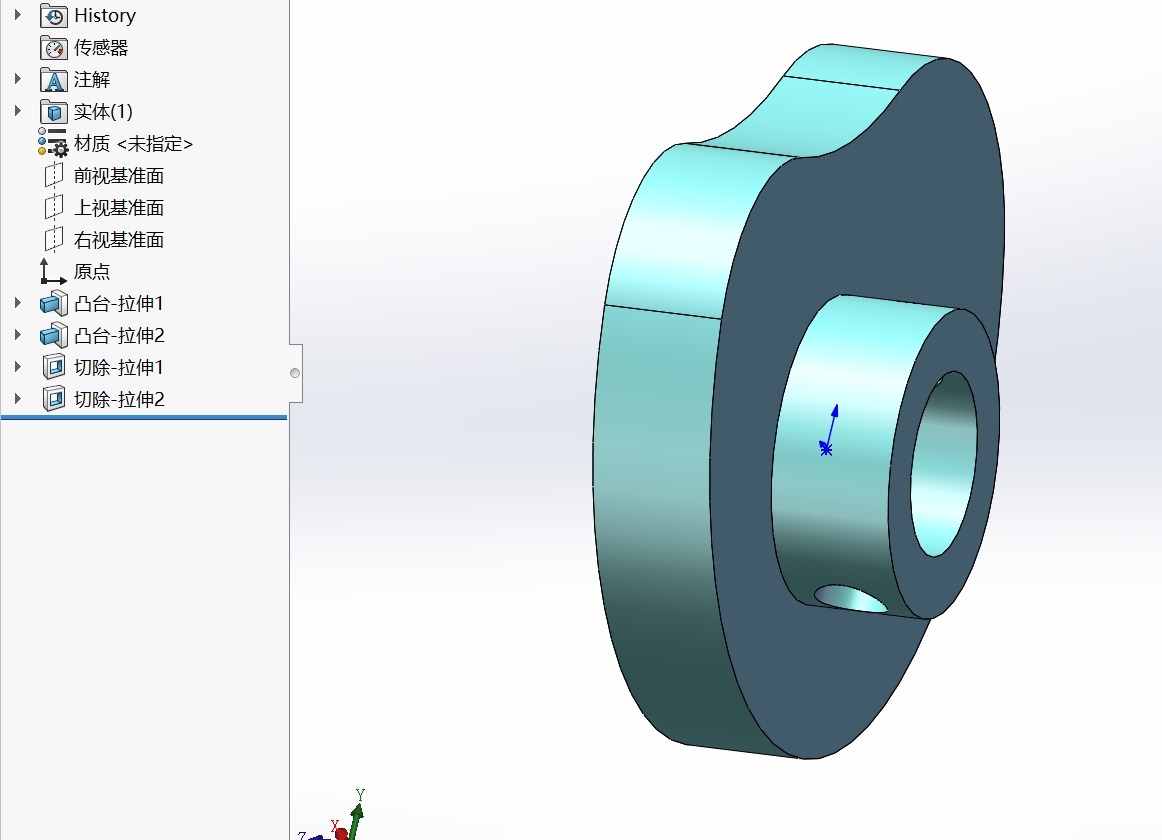Click the 上视基准面 plane icon
1162x840 pixels.
(53, 207)
